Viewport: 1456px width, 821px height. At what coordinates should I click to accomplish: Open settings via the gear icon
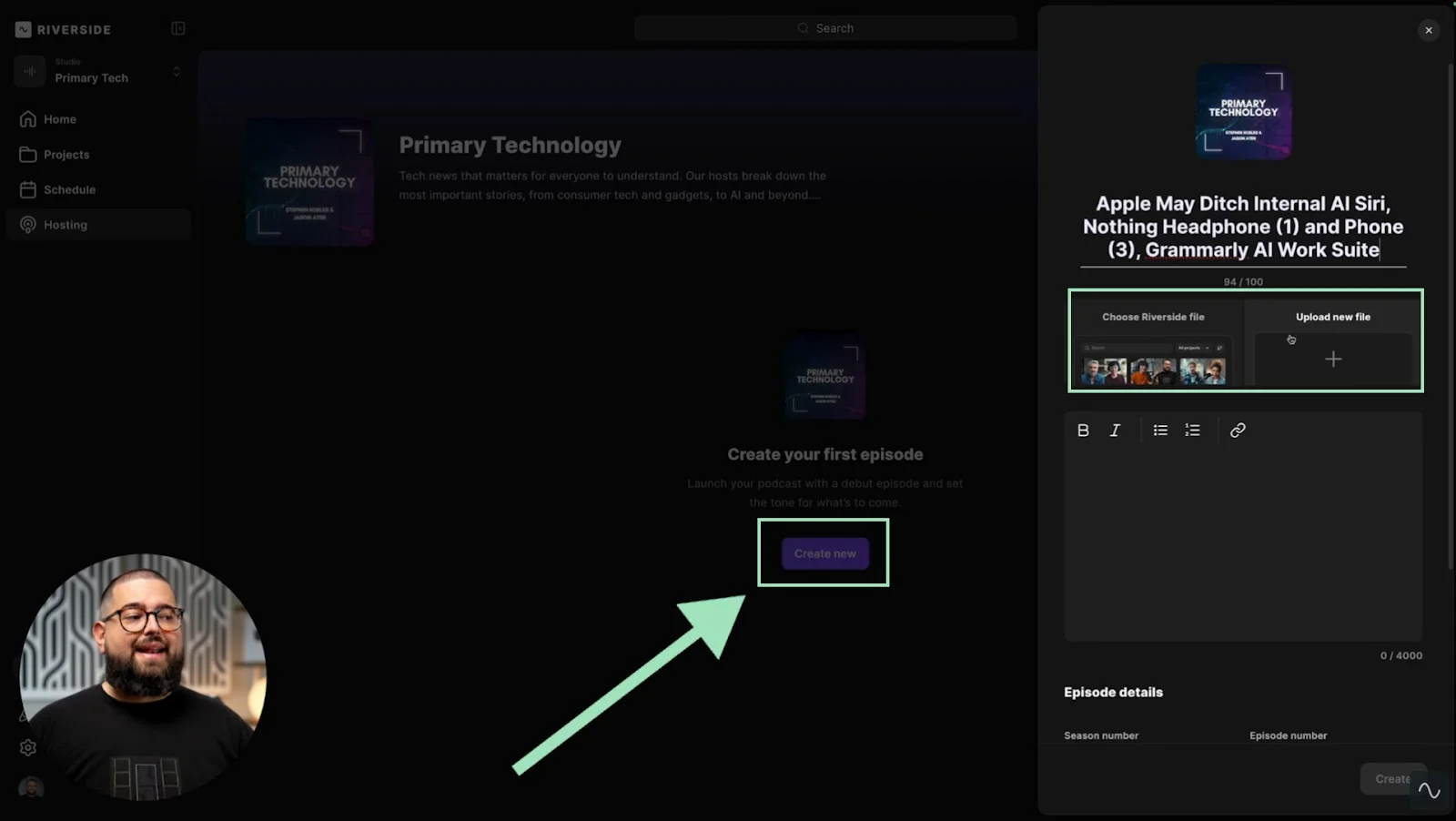(x=28, y=747)
